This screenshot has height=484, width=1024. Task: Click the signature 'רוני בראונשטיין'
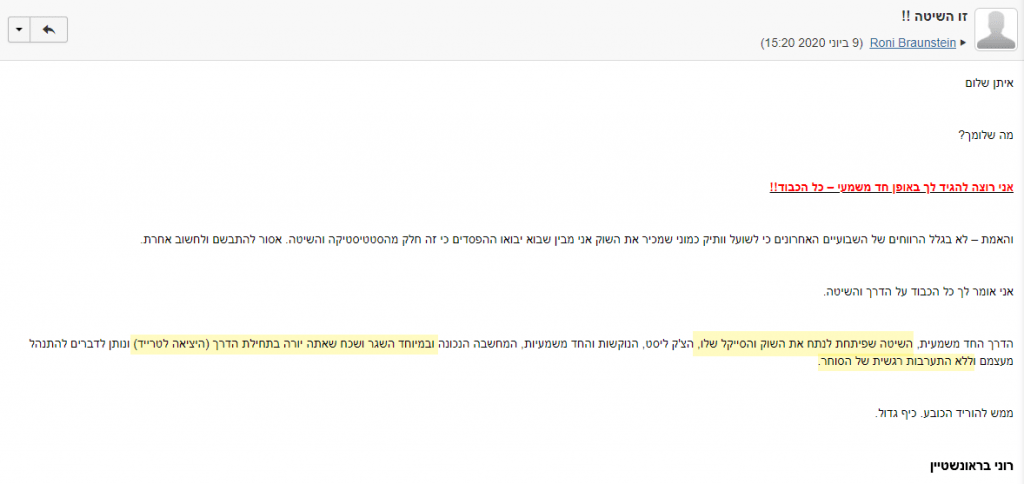971,466
